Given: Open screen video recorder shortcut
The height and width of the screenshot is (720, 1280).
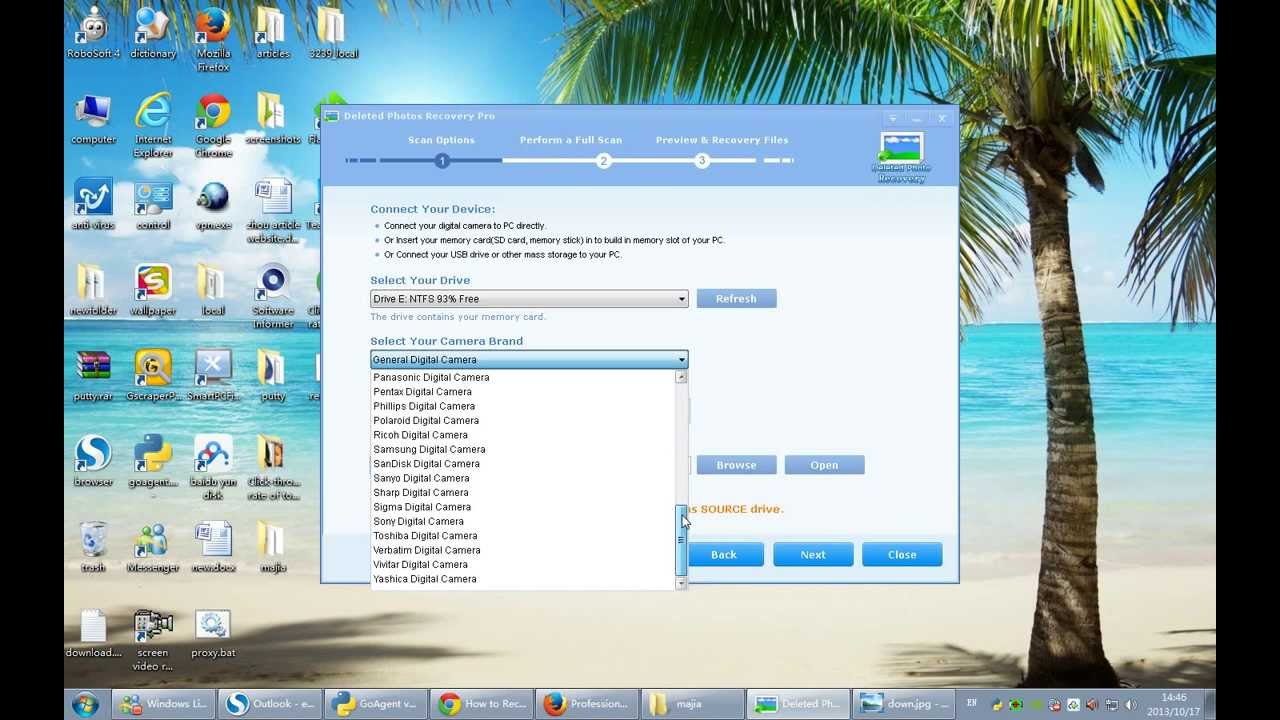Looking at the screenshot, I should 153,640.
